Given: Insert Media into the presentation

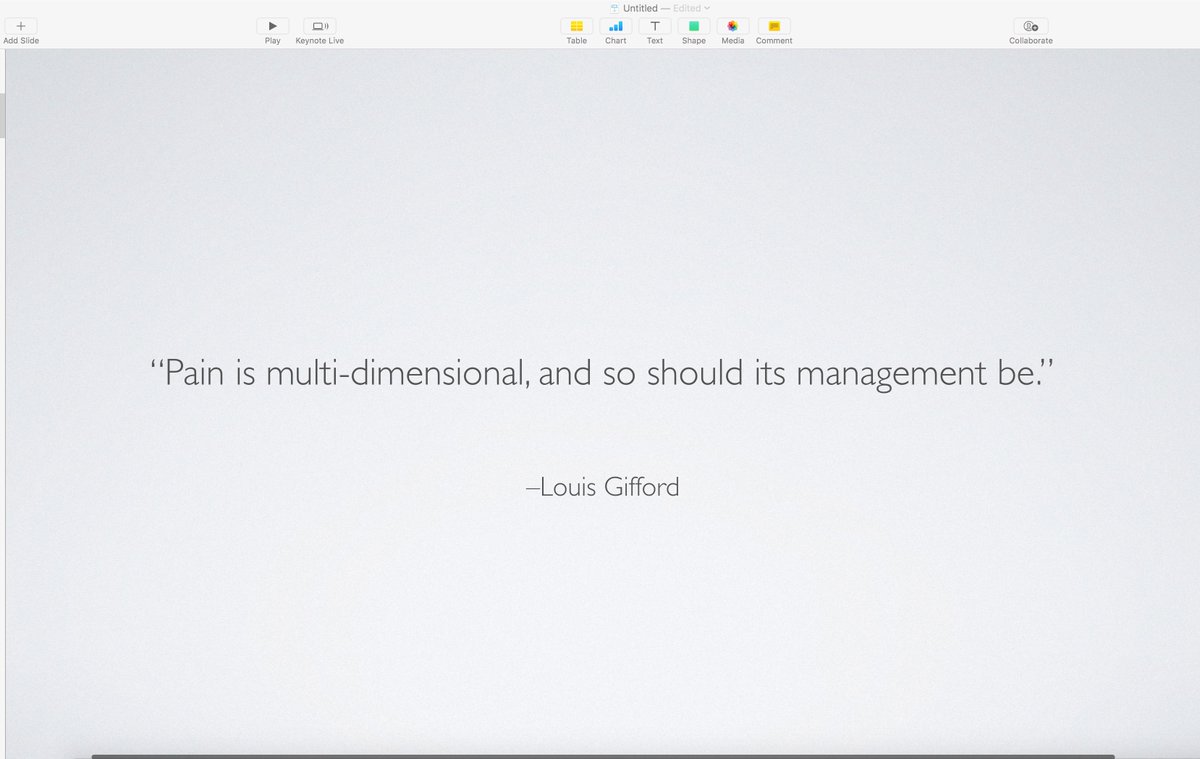Looking at the screenshot, I should point(732,27).
